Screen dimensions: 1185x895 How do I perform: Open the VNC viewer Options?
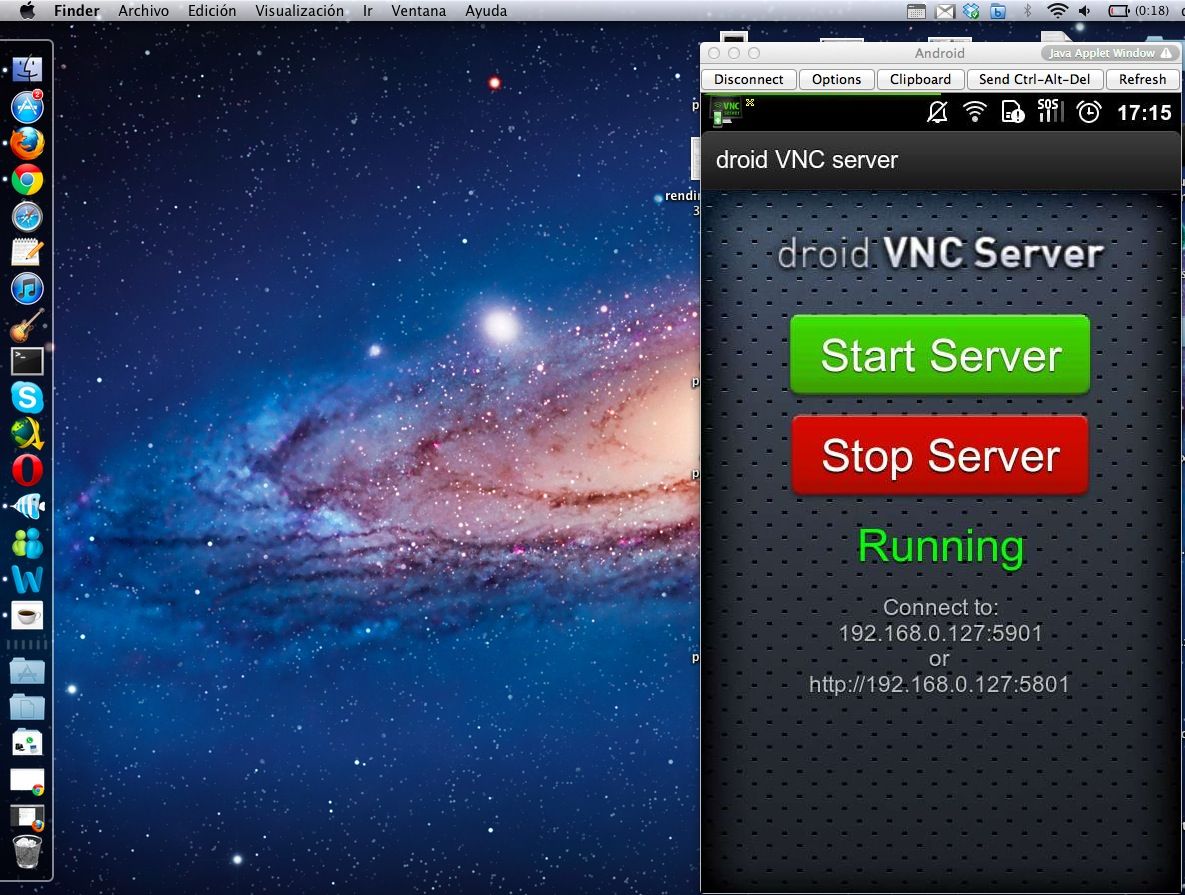pyautogui.click(x=836, y=79)
